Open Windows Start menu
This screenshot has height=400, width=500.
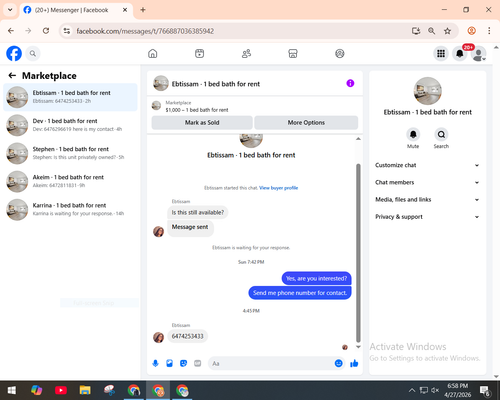click(12, 390)
